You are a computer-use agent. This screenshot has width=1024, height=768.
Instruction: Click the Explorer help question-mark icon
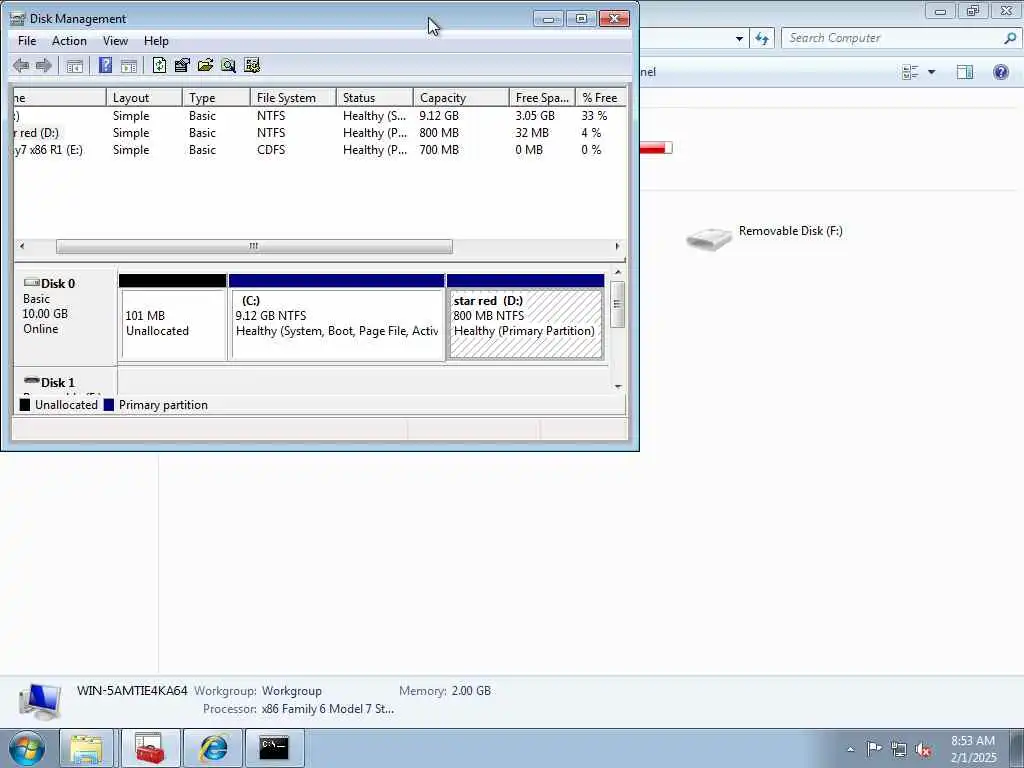[1000, 72]
